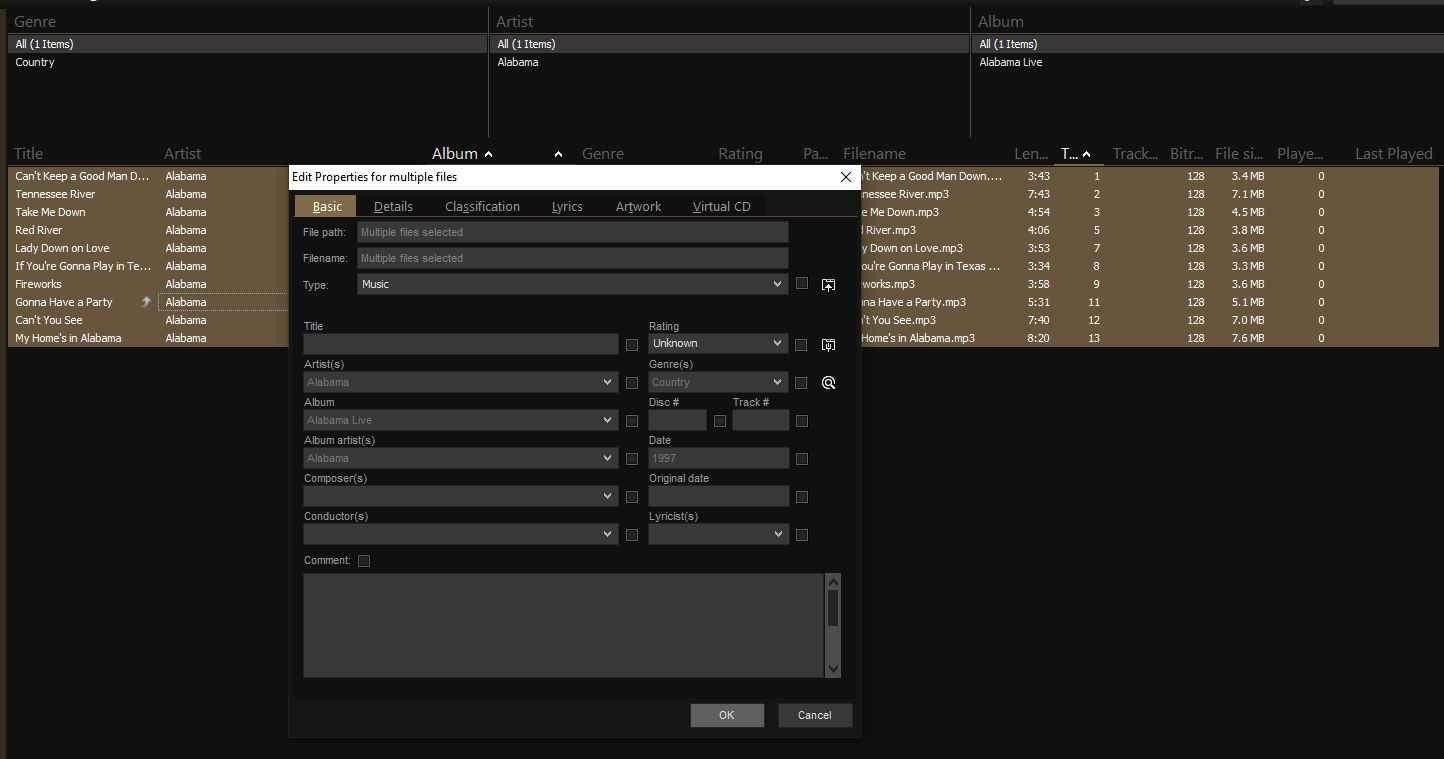Expand the Album artist(s) dropdown

(461, 458)
